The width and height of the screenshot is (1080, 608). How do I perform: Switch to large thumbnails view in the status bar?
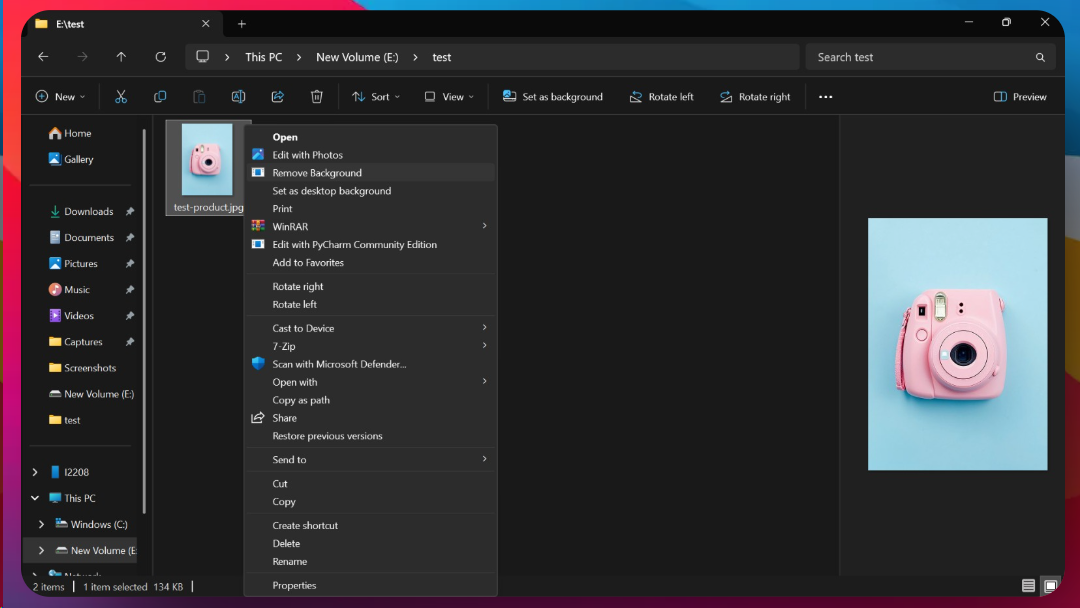[x=1051, y=586]
